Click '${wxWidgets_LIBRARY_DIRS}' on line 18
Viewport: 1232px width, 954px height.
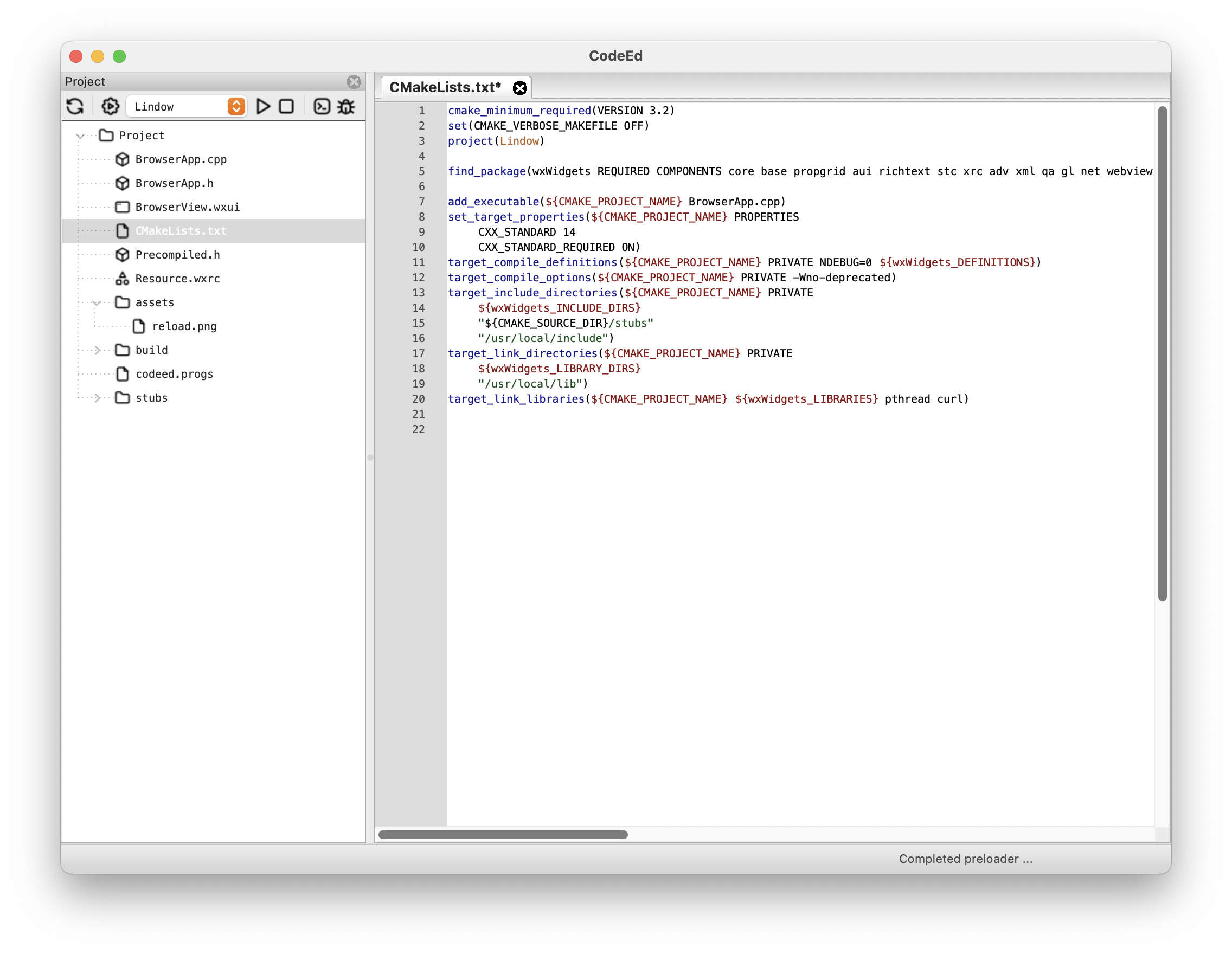coord(560,369)
